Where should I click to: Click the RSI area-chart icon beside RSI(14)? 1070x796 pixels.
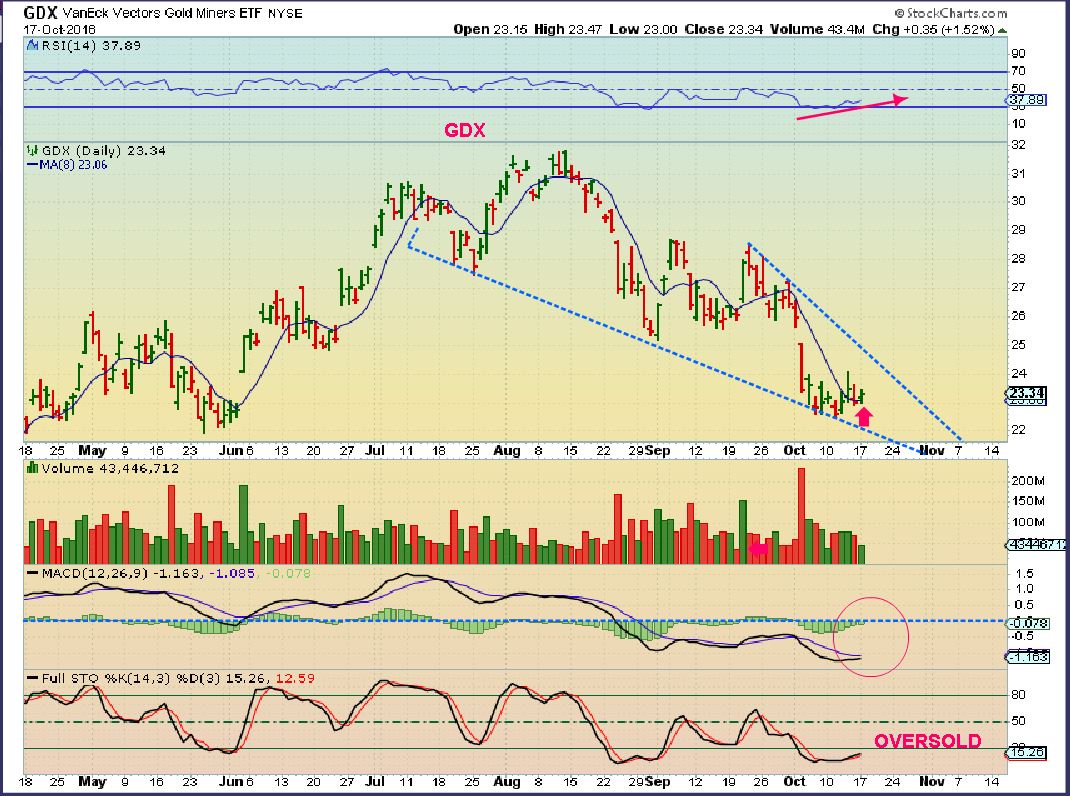[x=32, y=46]
